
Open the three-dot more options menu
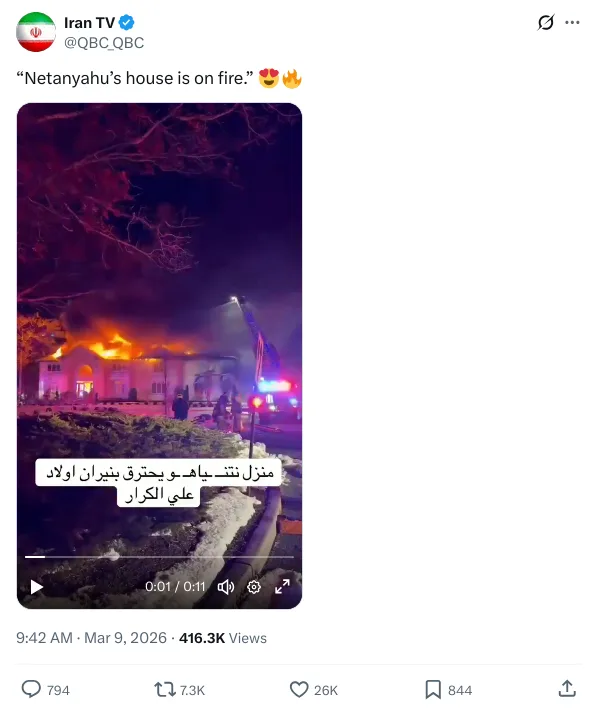[572, 22]
